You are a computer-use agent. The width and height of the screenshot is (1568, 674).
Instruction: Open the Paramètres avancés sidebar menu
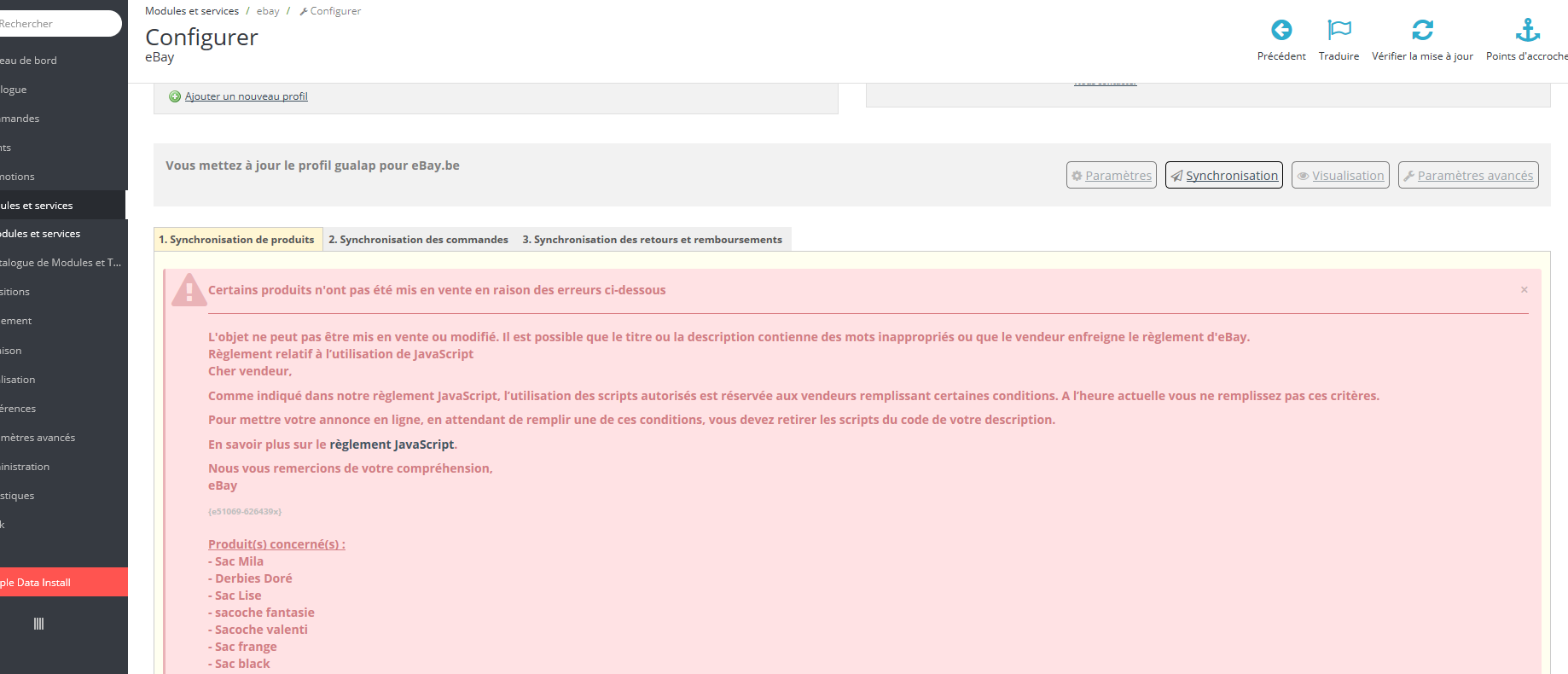click(x=63, y=438)
